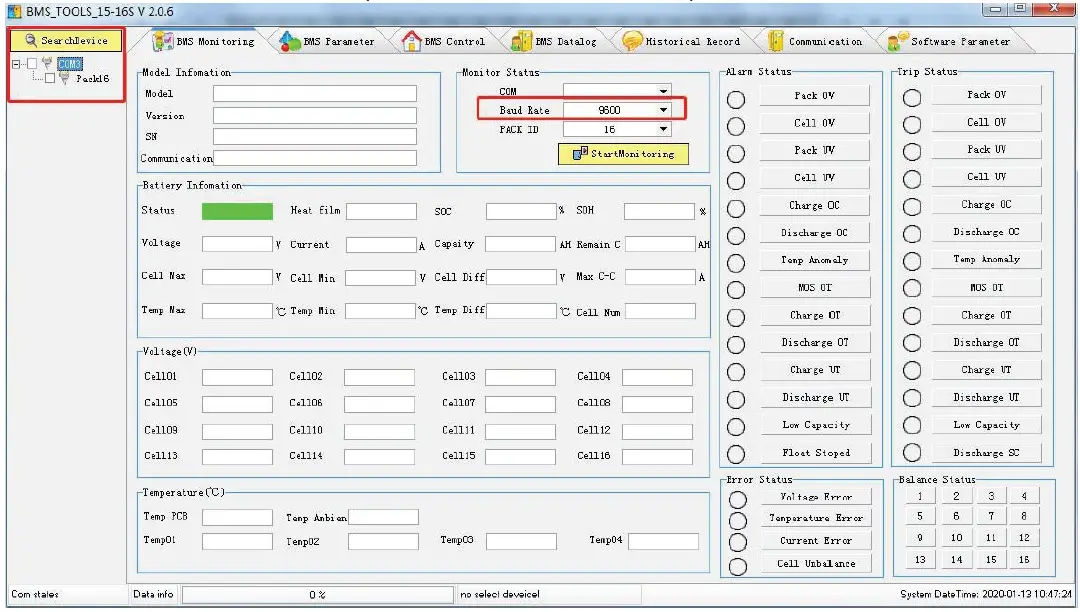1080x612 pixels.
Task: Toggle the Cell Unbalance indicator circle
Action: 738,567
